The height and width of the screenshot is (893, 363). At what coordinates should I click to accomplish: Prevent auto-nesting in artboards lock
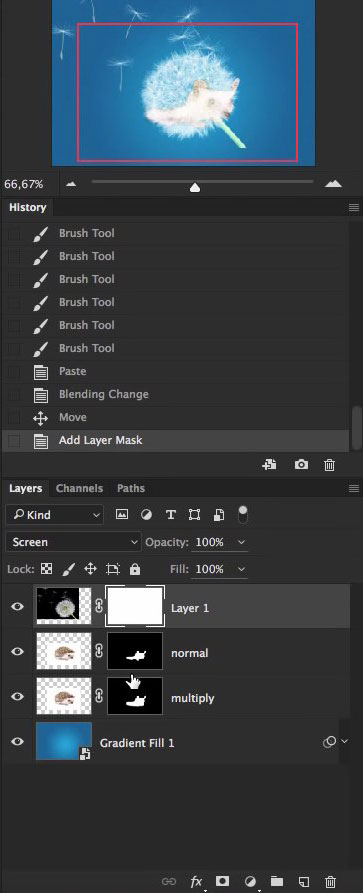coord(113,569)
